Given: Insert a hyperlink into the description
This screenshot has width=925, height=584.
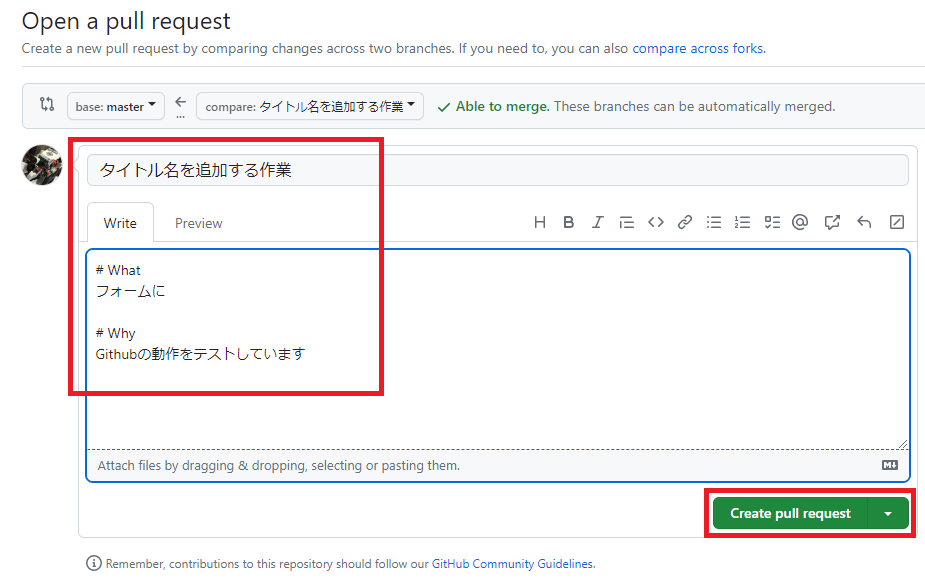Looking at the screenshot, I should pos(684,222).
